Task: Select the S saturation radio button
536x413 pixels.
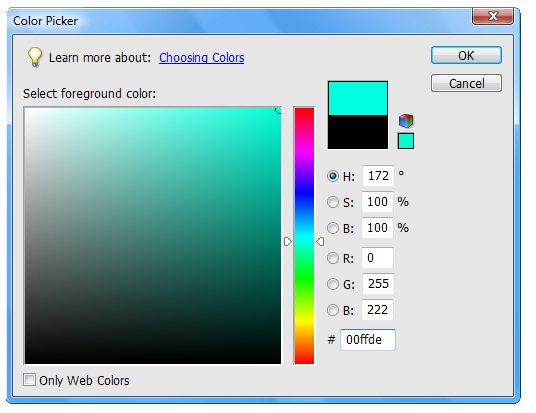Action: (333, 202)
